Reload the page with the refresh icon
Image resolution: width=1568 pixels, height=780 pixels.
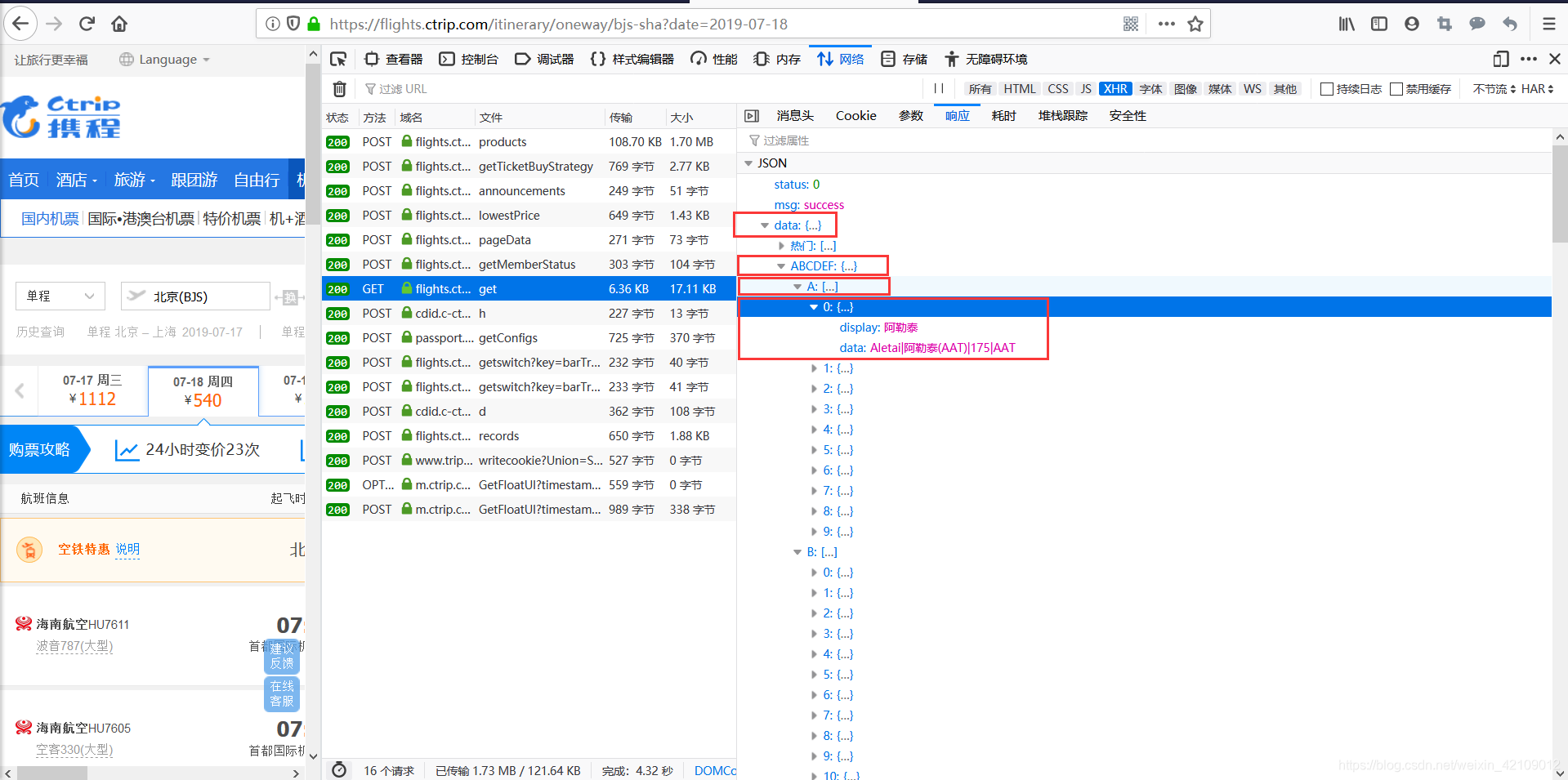point(87,24)
